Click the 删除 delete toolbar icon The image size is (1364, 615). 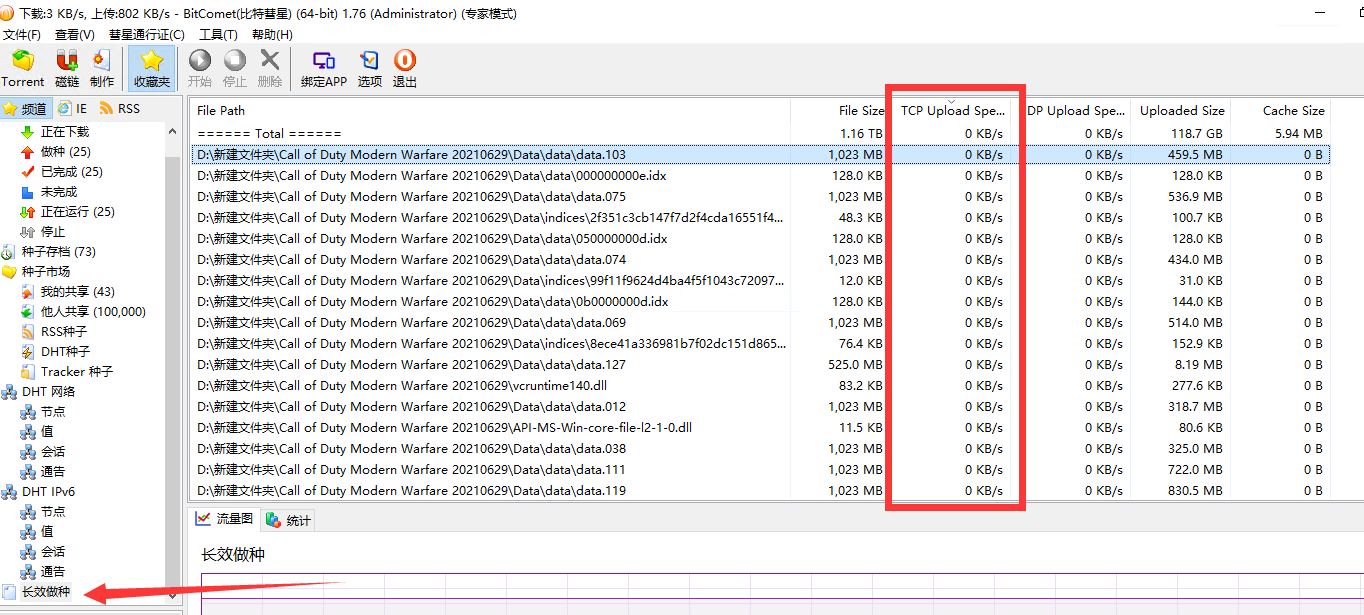click(x=270, y=69)
